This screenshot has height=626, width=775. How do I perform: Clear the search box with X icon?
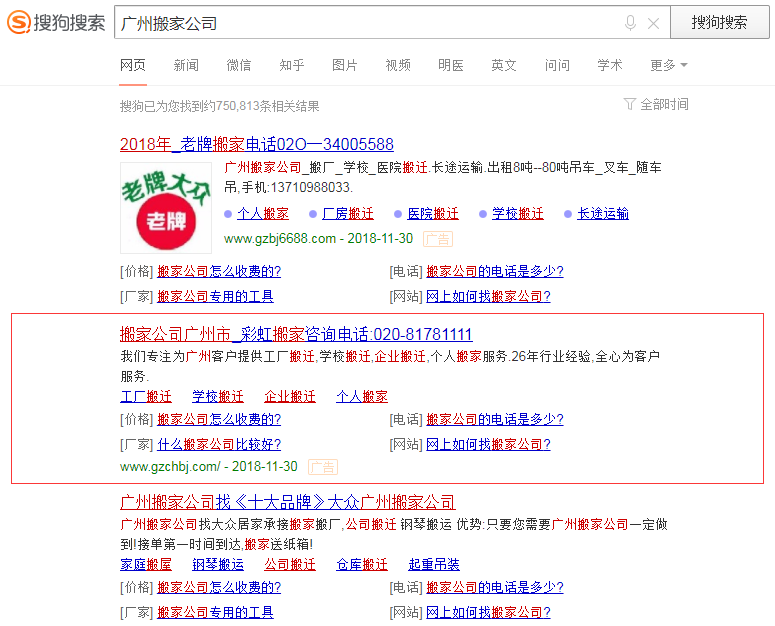click(x=653, y=23)
